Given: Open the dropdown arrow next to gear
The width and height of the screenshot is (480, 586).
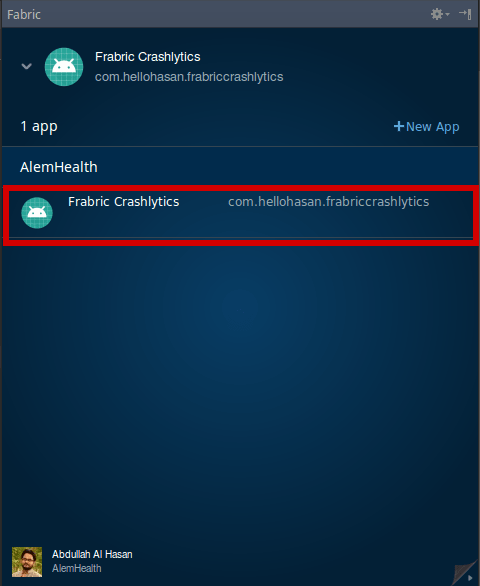Looking at the screenshot, I should 447,15.
